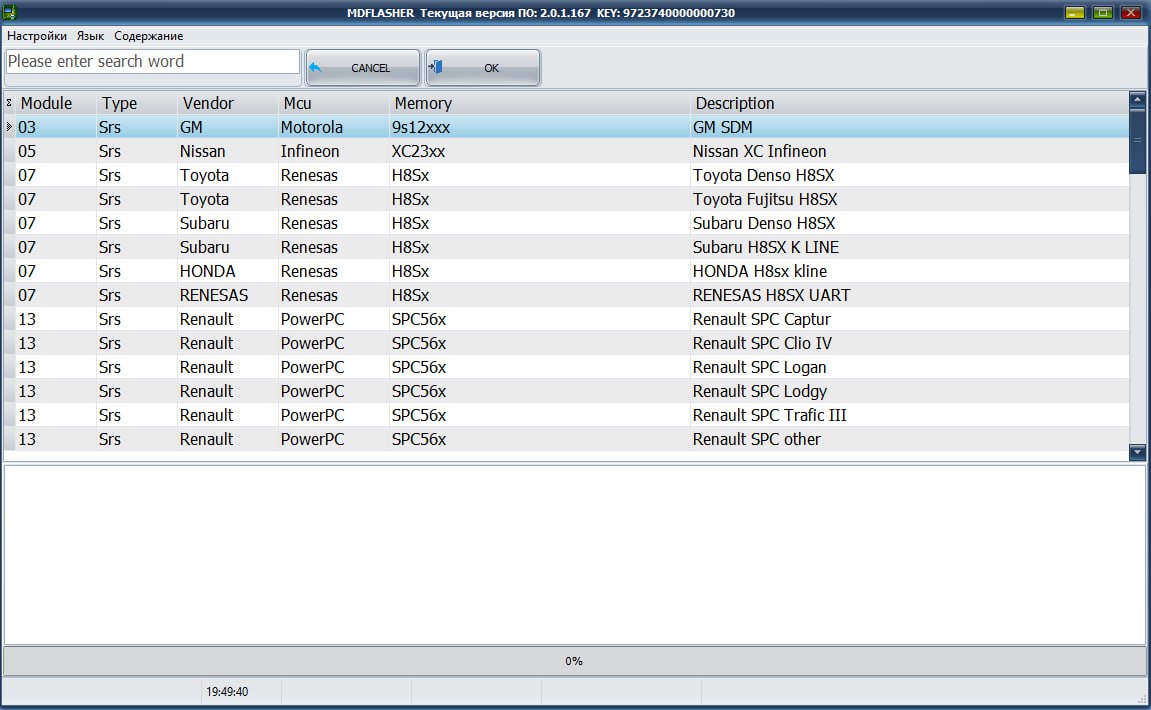1151x710 pixels.
Task: Select the Subaru H8SX K LINE row
Action: (567, 247)
